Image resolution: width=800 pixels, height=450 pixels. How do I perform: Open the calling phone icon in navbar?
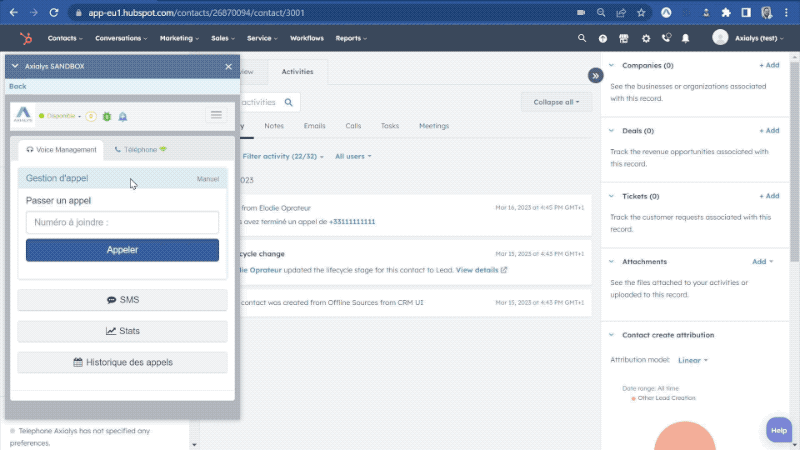[x=666, y=38]
